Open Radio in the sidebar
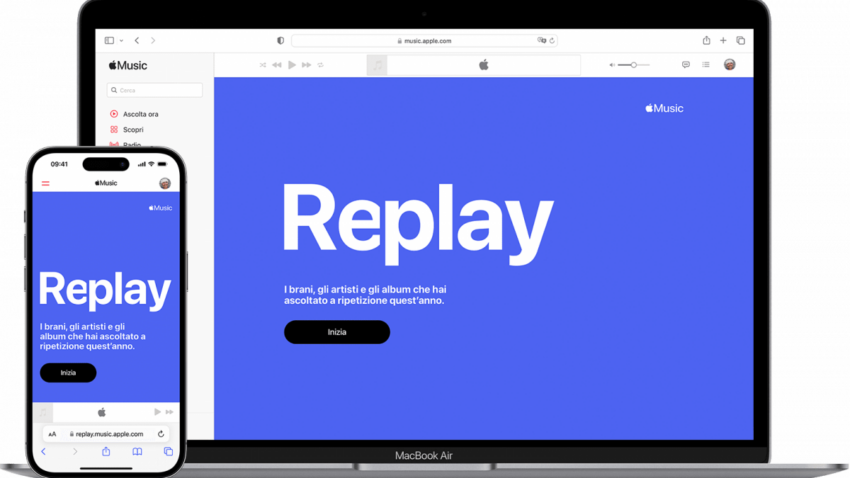The image size is (850, 478). tap(126, 144)
